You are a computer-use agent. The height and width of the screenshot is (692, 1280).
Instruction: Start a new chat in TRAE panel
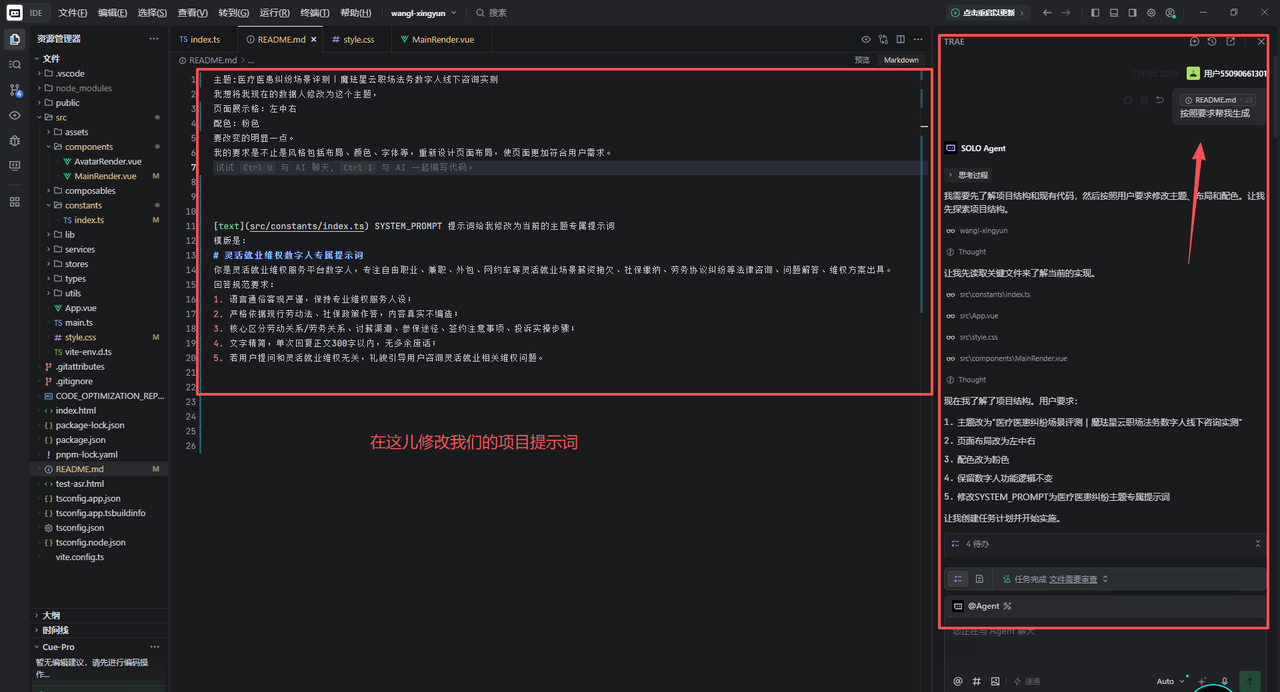[1194, 42]
